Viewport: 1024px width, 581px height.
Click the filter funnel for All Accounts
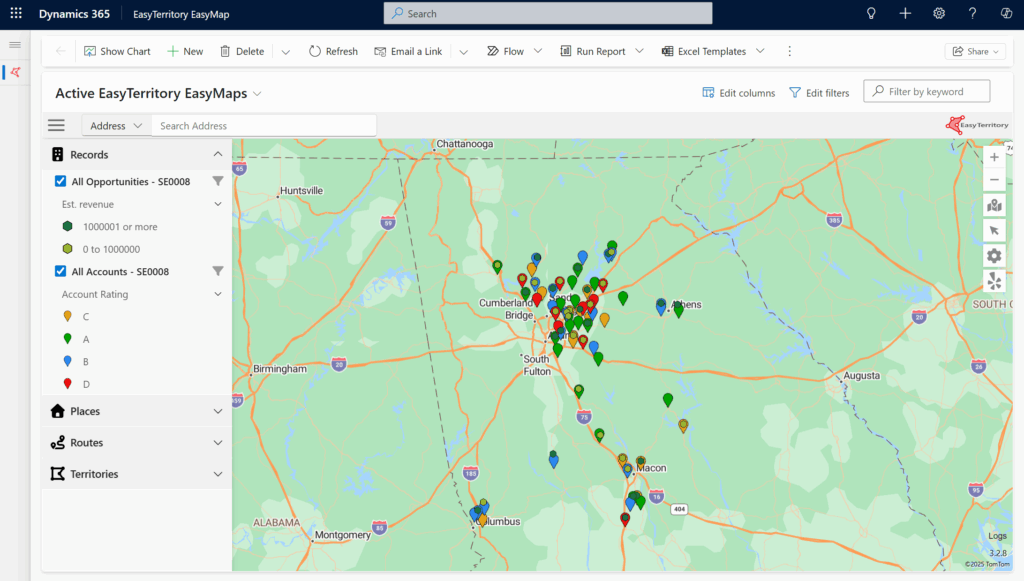pos(217,271)
